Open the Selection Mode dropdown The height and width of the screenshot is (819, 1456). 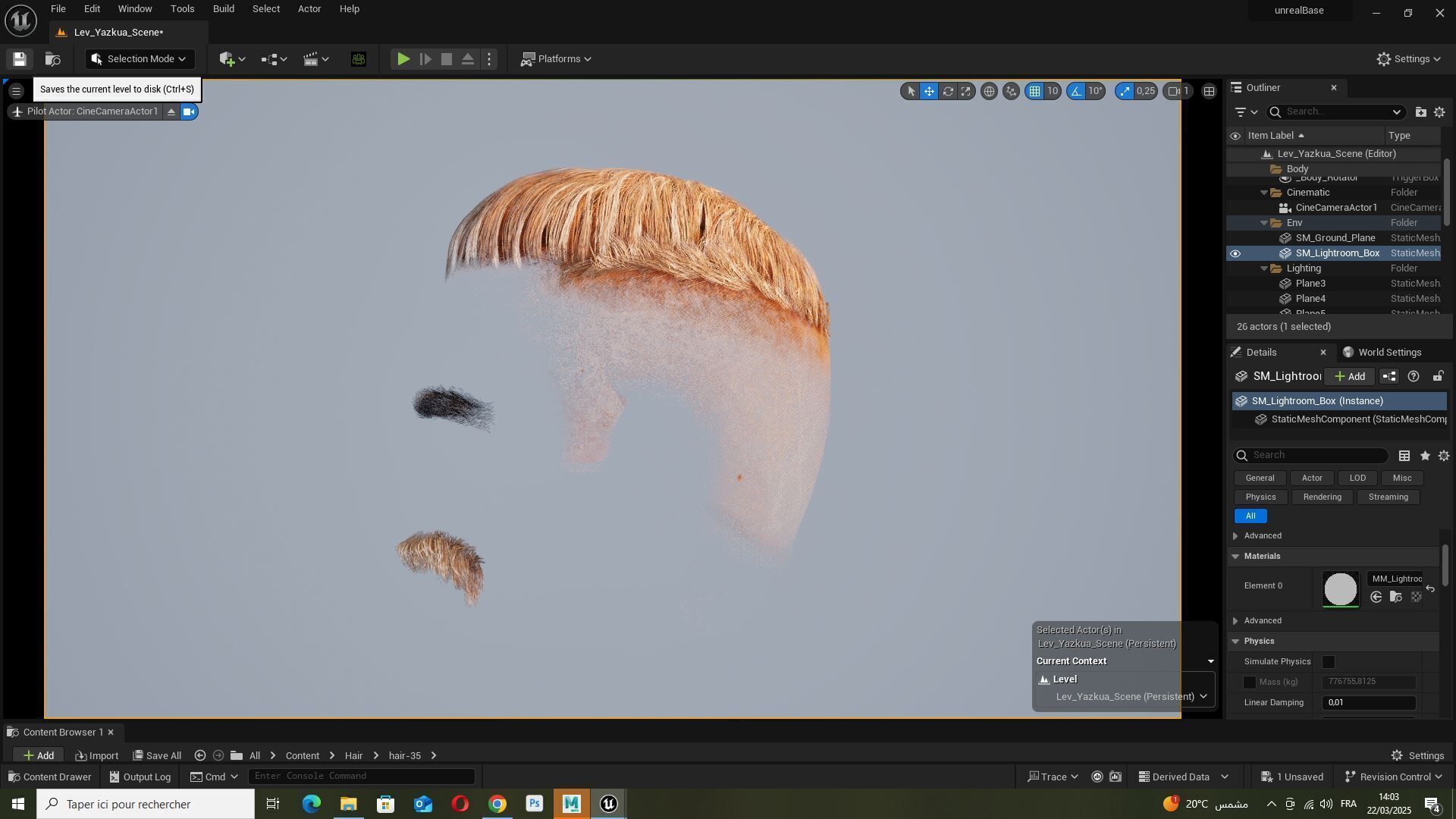[x=140, y=59]
